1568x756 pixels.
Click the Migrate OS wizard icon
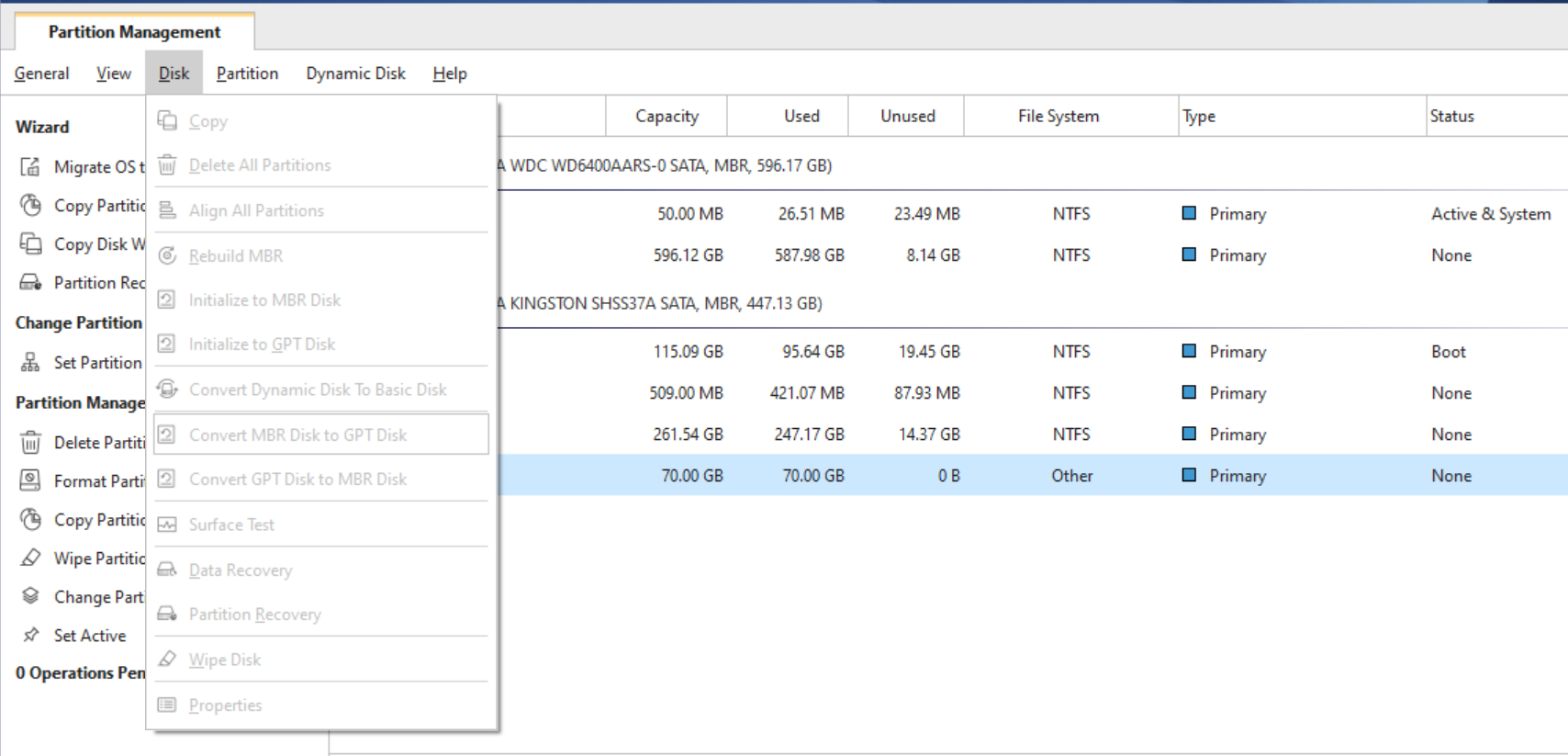click(x=30, y=166)
